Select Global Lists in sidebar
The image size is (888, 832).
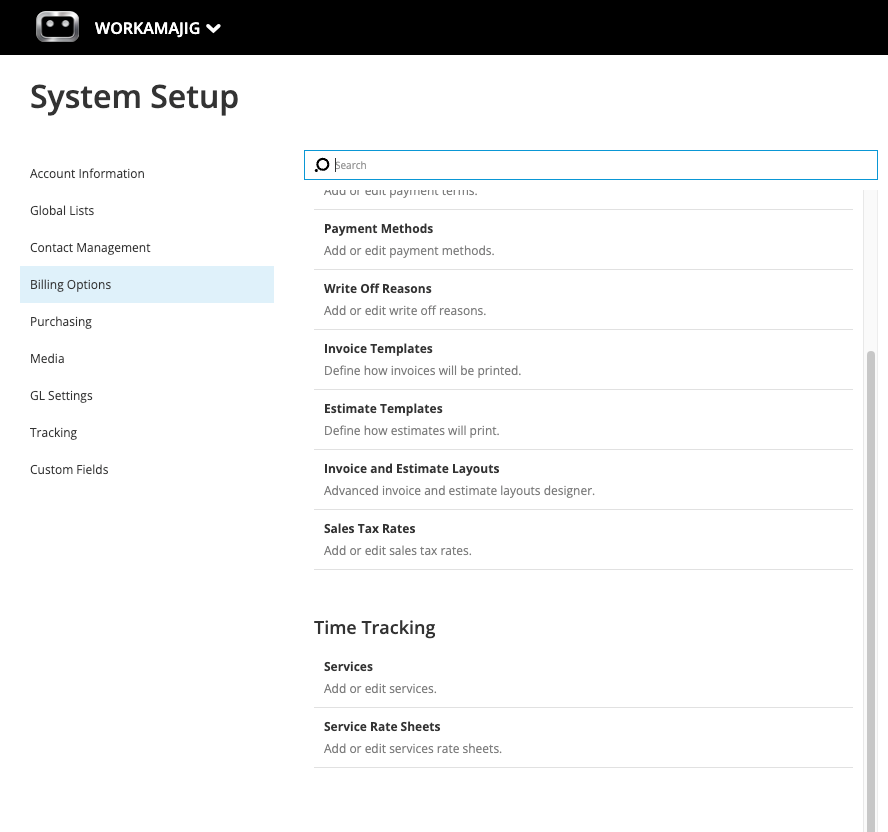coord(62,211)
